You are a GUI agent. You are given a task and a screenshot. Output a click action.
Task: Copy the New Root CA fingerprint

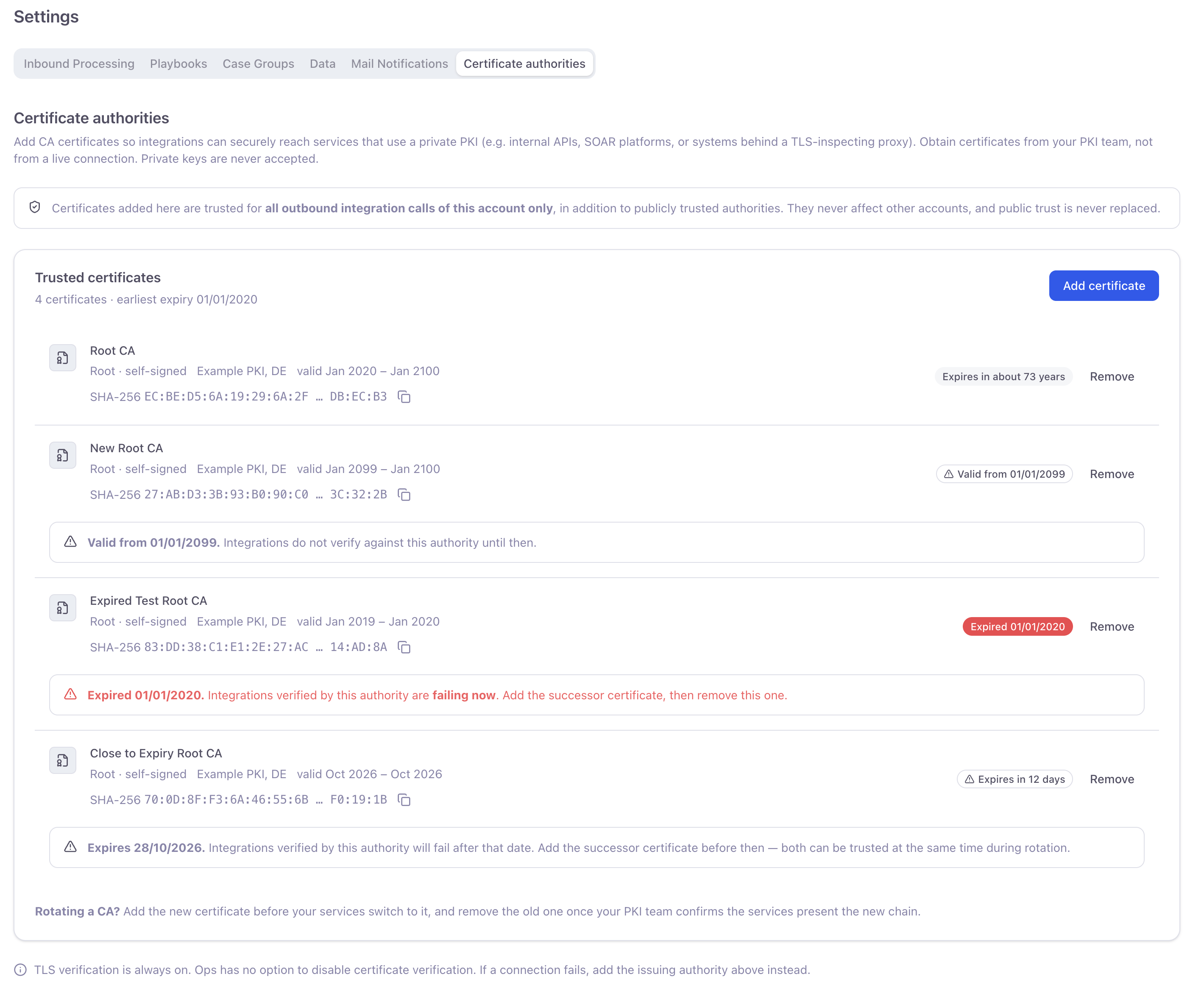(404, 495)
